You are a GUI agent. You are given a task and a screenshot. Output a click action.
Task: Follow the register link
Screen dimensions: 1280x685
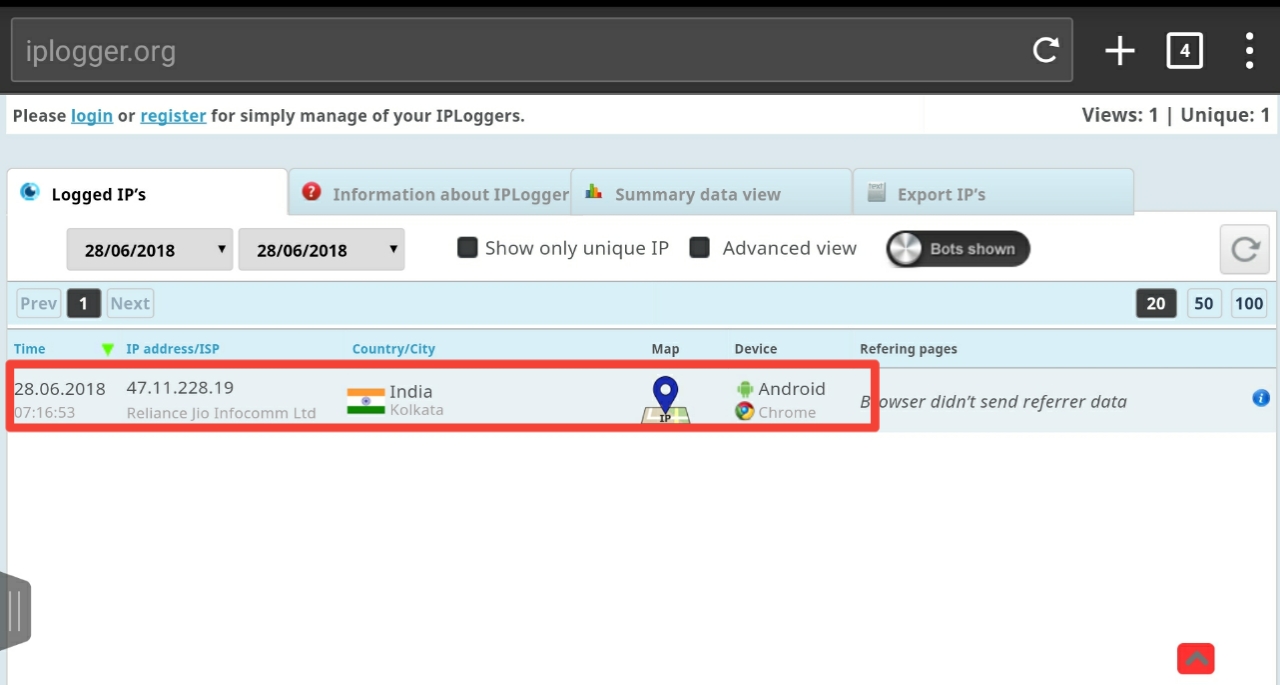click(x=173, y=116)
